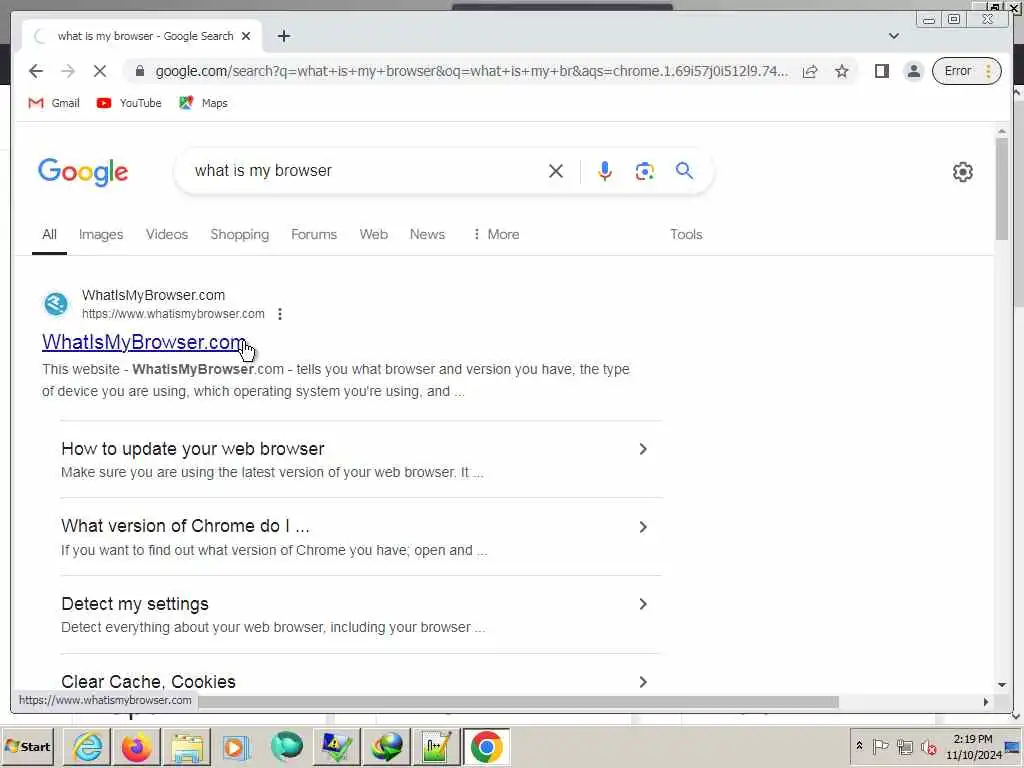Open the Chrome side panel
The height and width of the screenshot is (768, 1024).
point(882,71)
